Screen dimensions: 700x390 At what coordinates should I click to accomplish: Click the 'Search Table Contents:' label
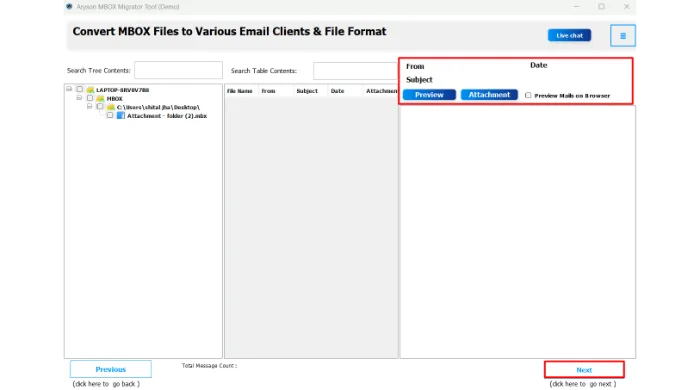pyautogui.click(x=264, y=71)
